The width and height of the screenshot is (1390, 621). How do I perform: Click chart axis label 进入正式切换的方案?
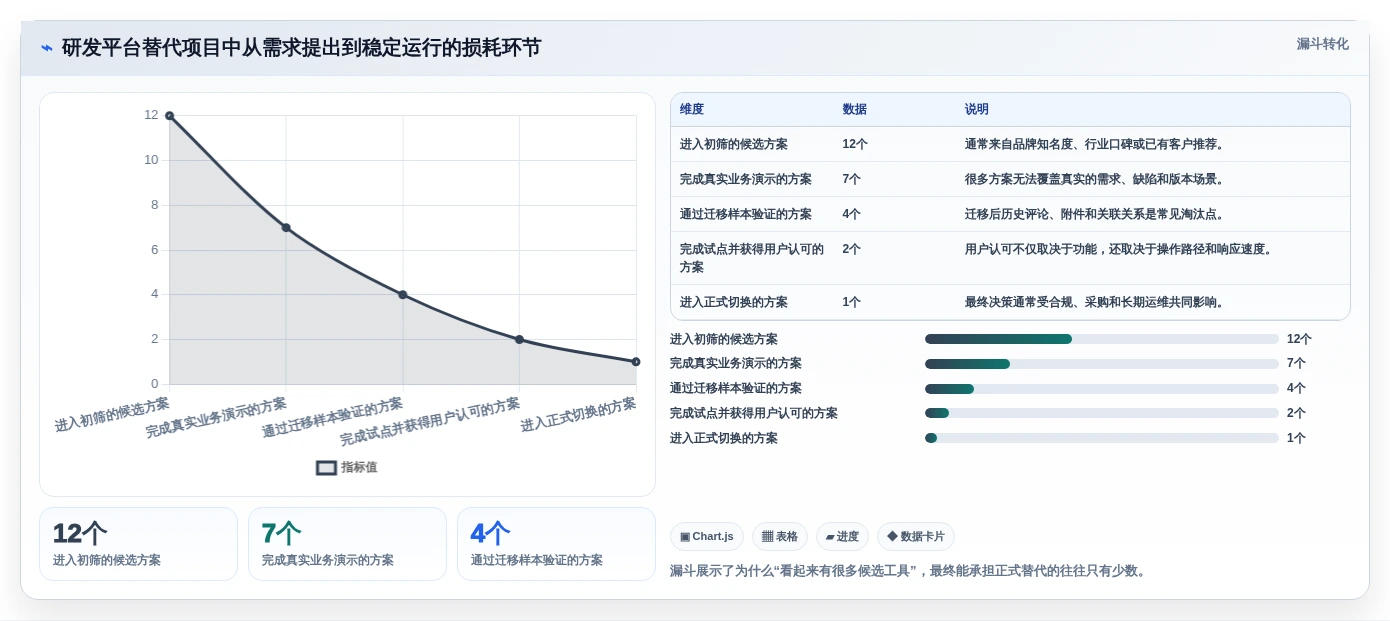tap(579, 414)
